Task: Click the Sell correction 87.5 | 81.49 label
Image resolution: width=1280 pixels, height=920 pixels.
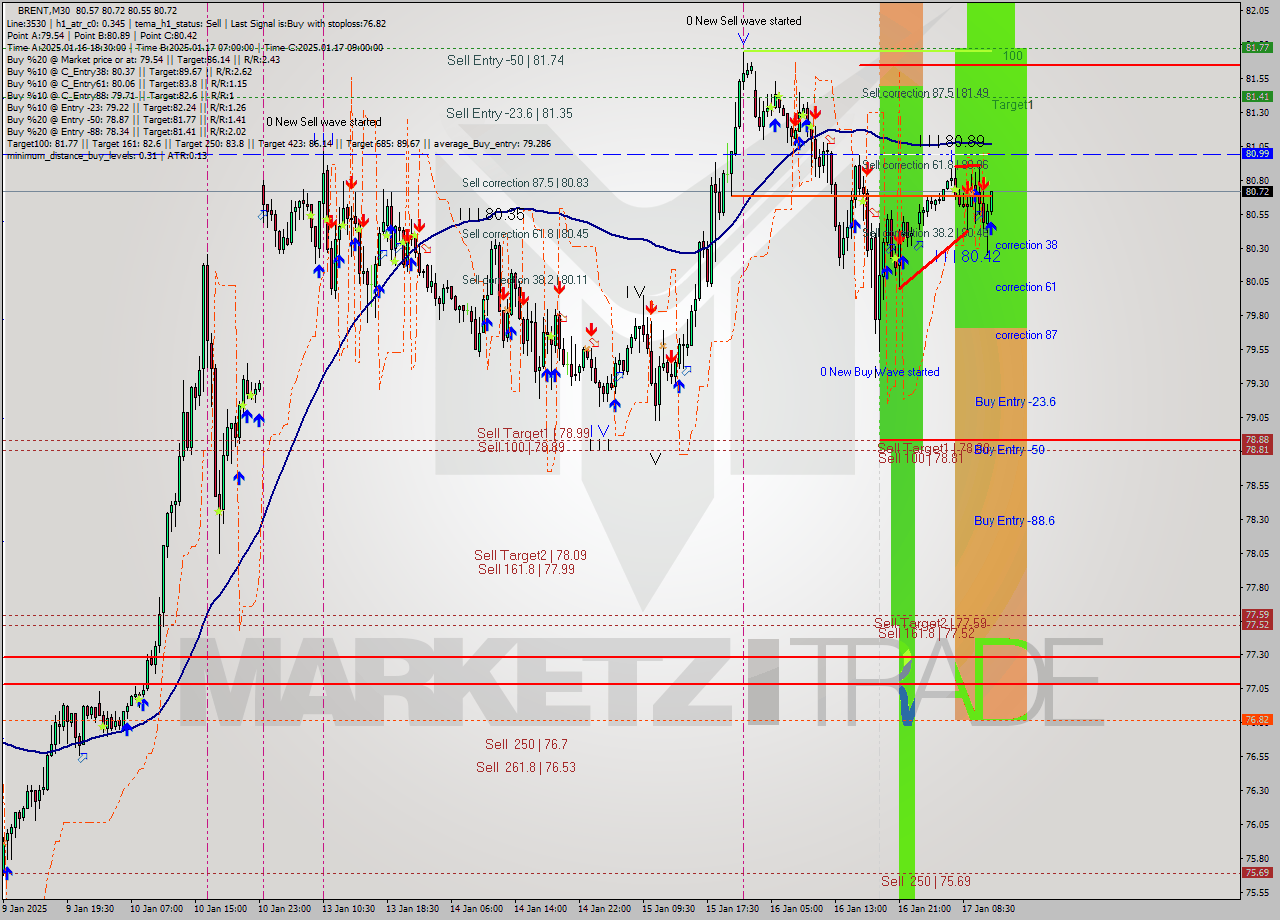Action: (925, 93)
